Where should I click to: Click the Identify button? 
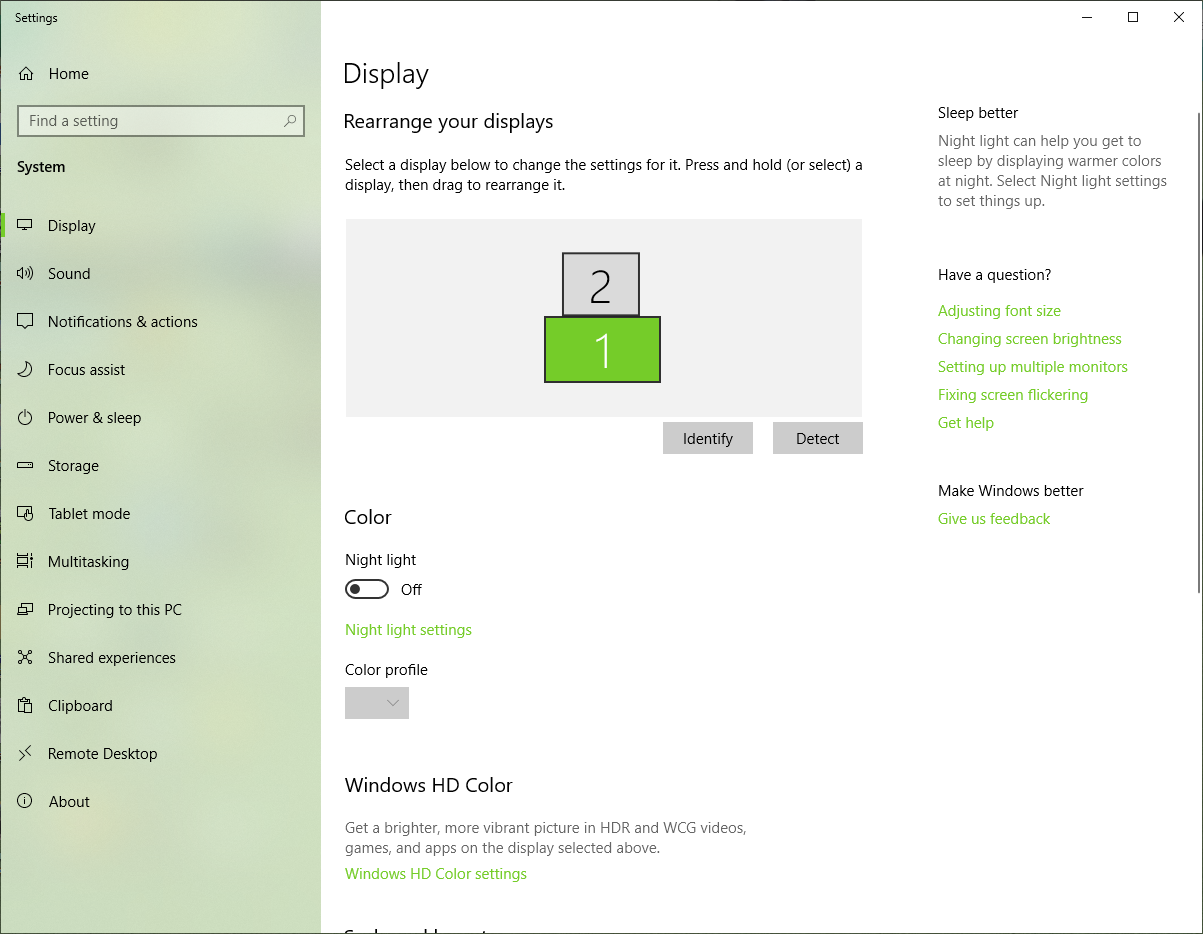click(708, 438)
